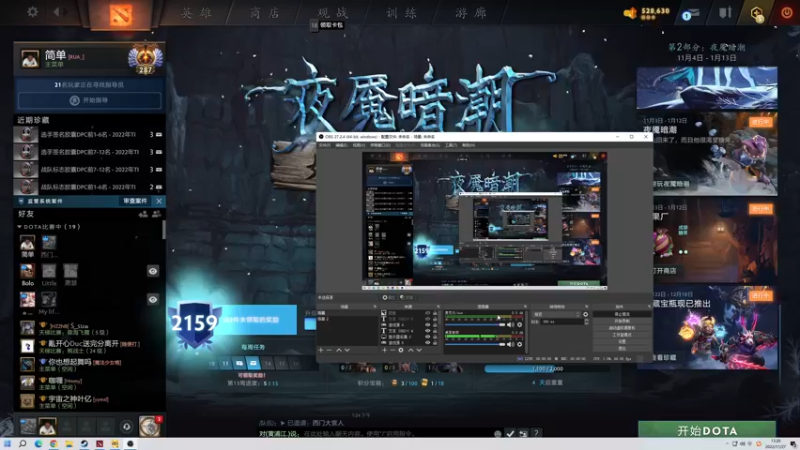Open the first menu in OBS menu bar
The width and height of the screenshot is (800, 450).
tap(324, 145)
